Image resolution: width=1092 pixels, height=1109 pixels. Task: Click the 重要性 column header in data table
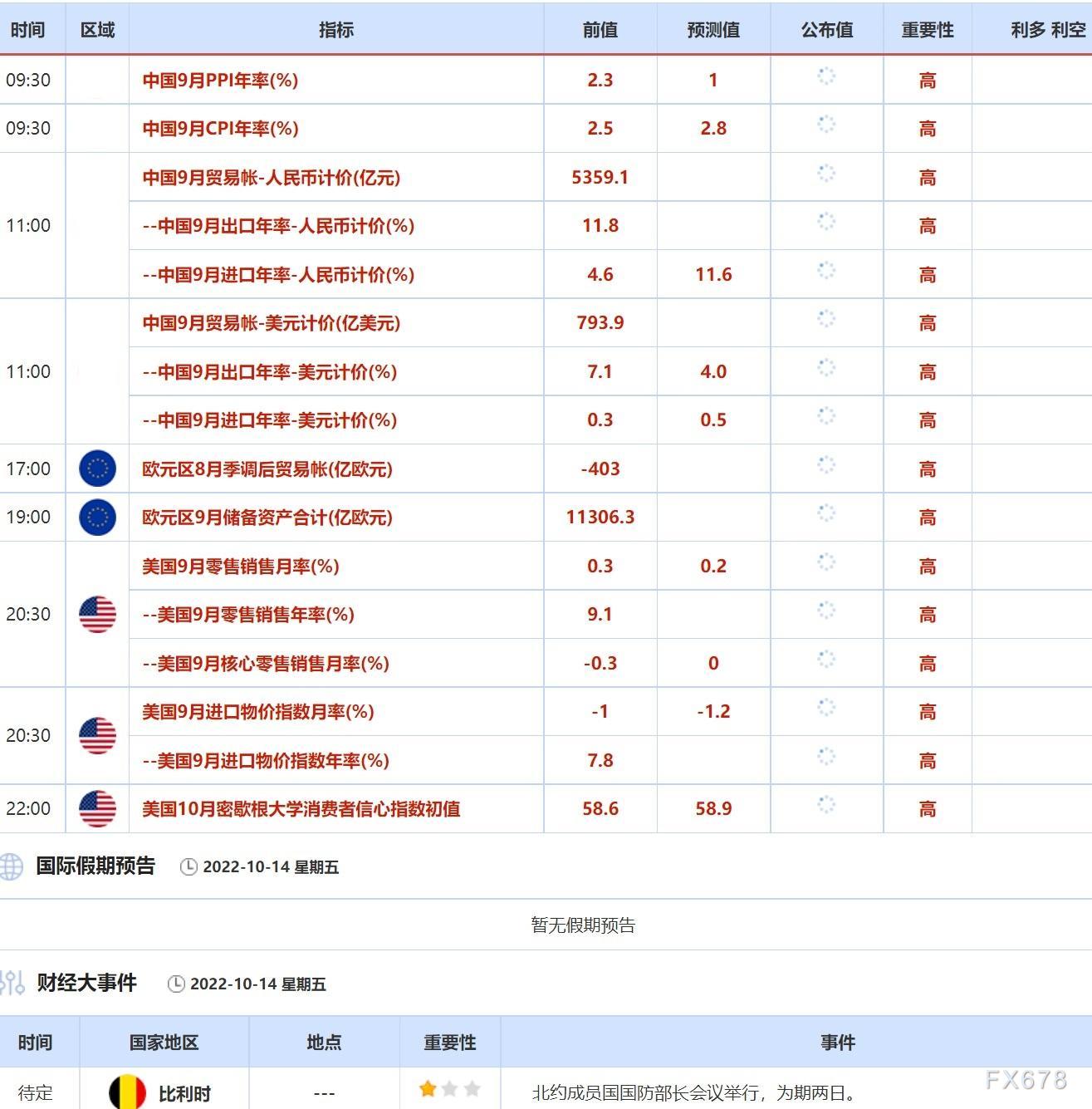928,30
